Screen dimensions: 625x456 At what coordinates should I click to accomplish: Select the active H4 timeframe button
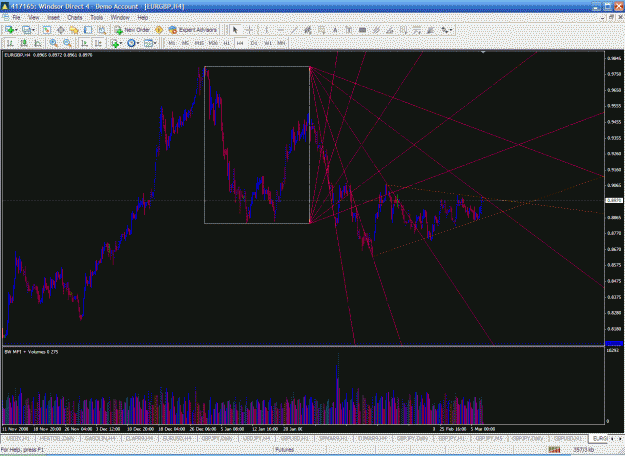240,43
